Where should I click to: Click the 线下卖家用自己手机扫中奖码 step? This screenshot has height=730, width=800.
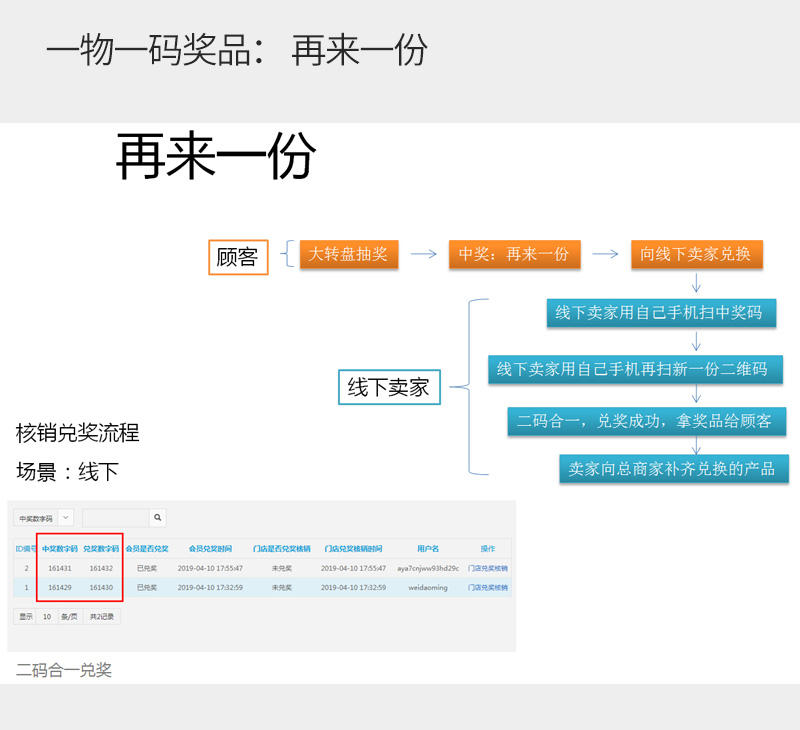(659, 313)
